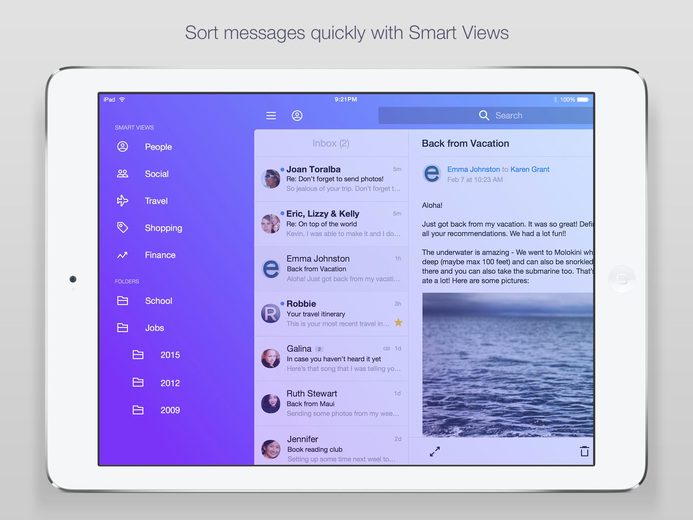The image size is (693, 520).
Task: Open the 2015 subfolder icon
Action: point(138,355)
